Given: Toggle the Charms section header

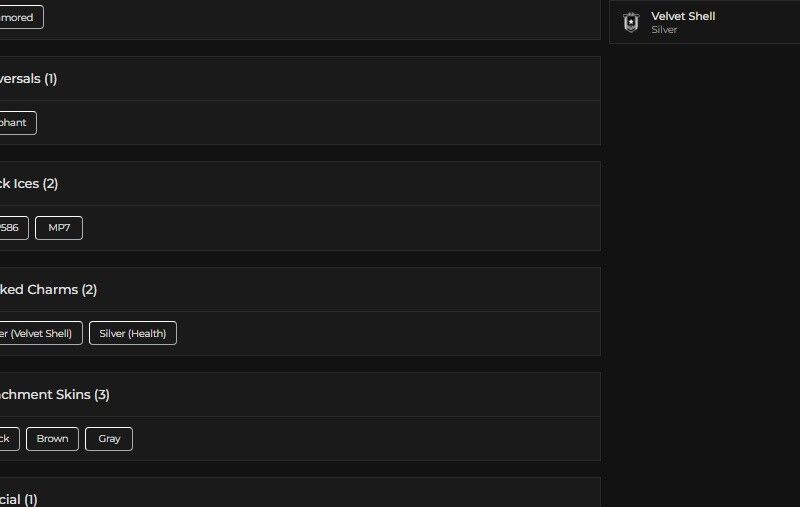Looking at the screenshot, I should 300,290.
